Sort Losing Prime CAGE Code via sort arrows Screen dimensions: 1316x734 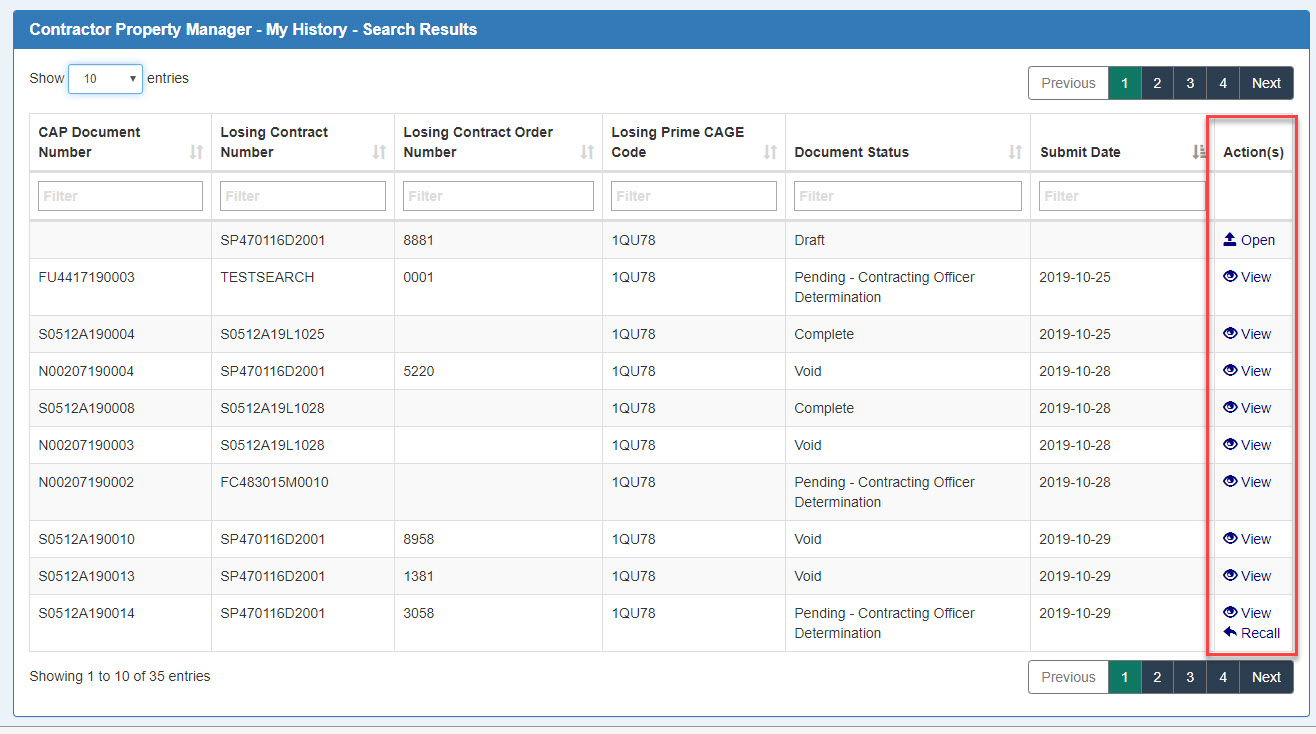tap(770, 152)
